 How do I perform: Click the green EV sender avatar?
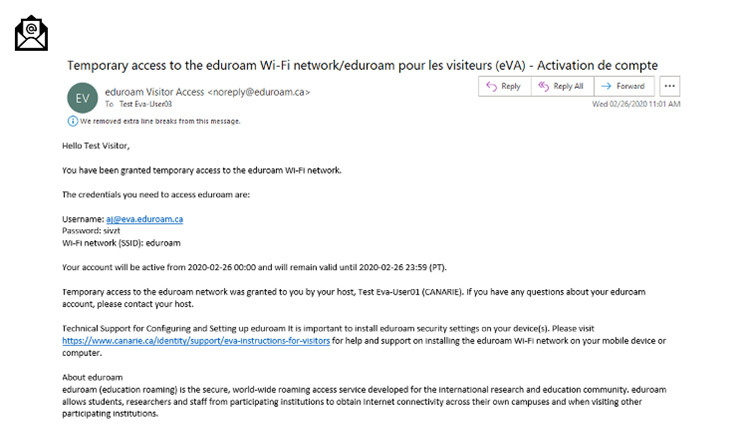pyautogui.click(x=81, y=97)
